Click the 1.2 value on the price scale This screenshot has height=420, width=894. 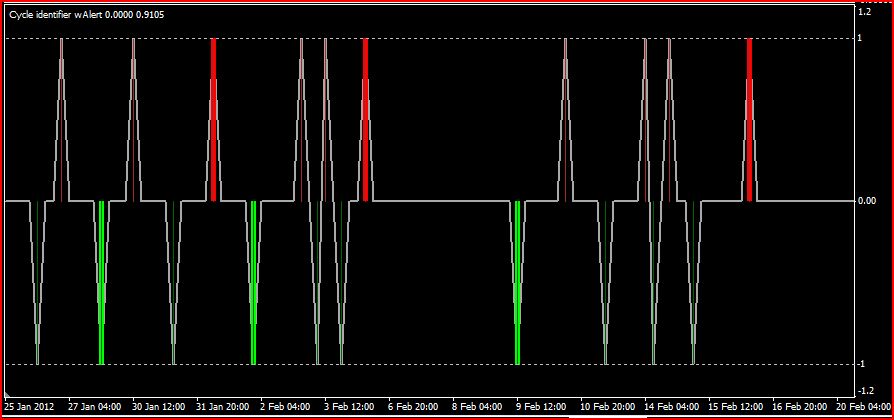[864, 12]
